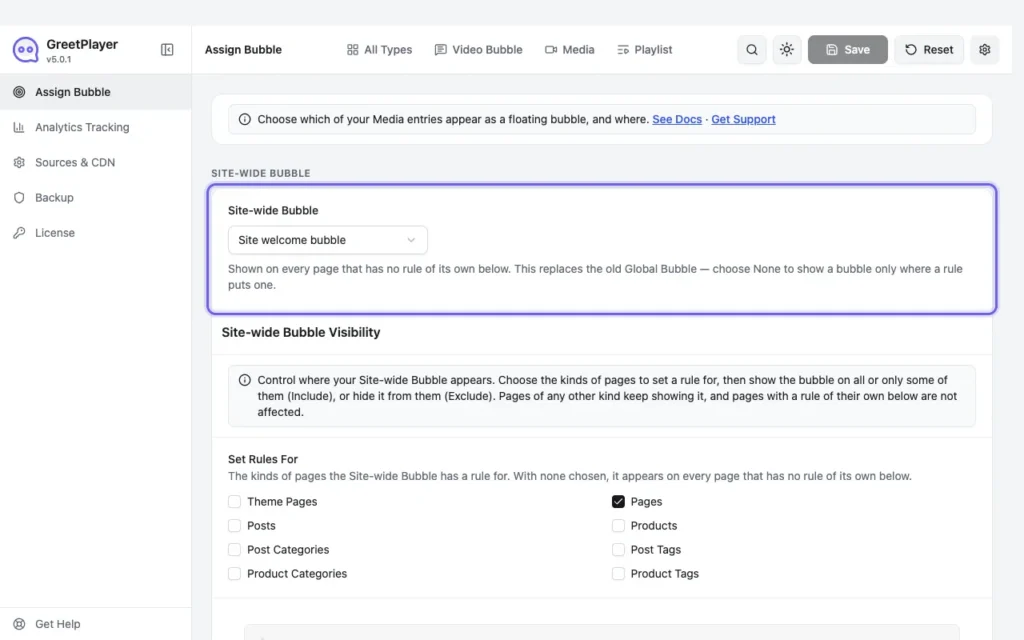This screenshot has height=640, width=1024.
Task: Click the GreetPlayer logo icon
Action: coord(25,50)
